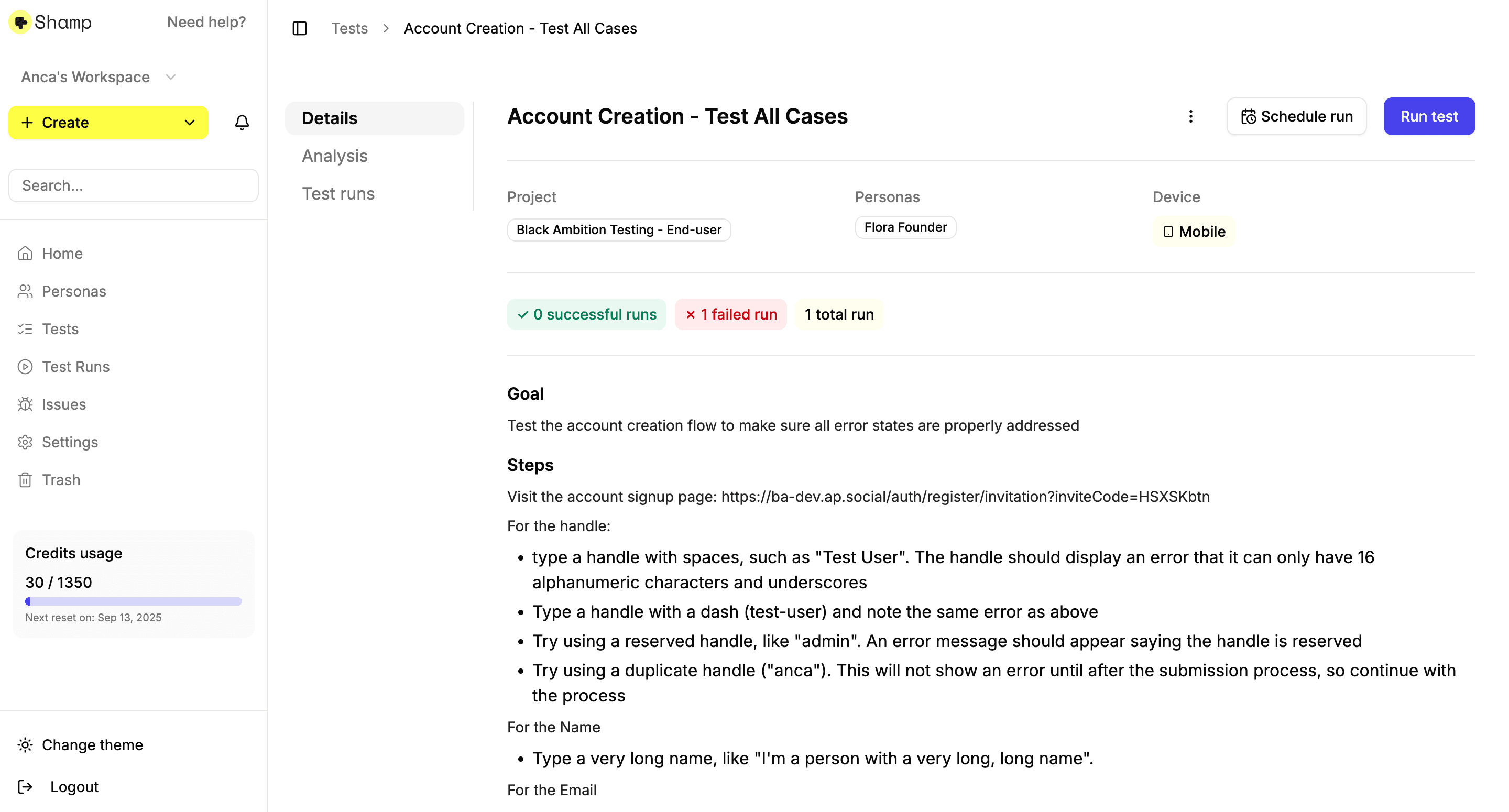
Task: Open the Create dropdown arrow
Action: pyautogui.click(x=189, y=123)
